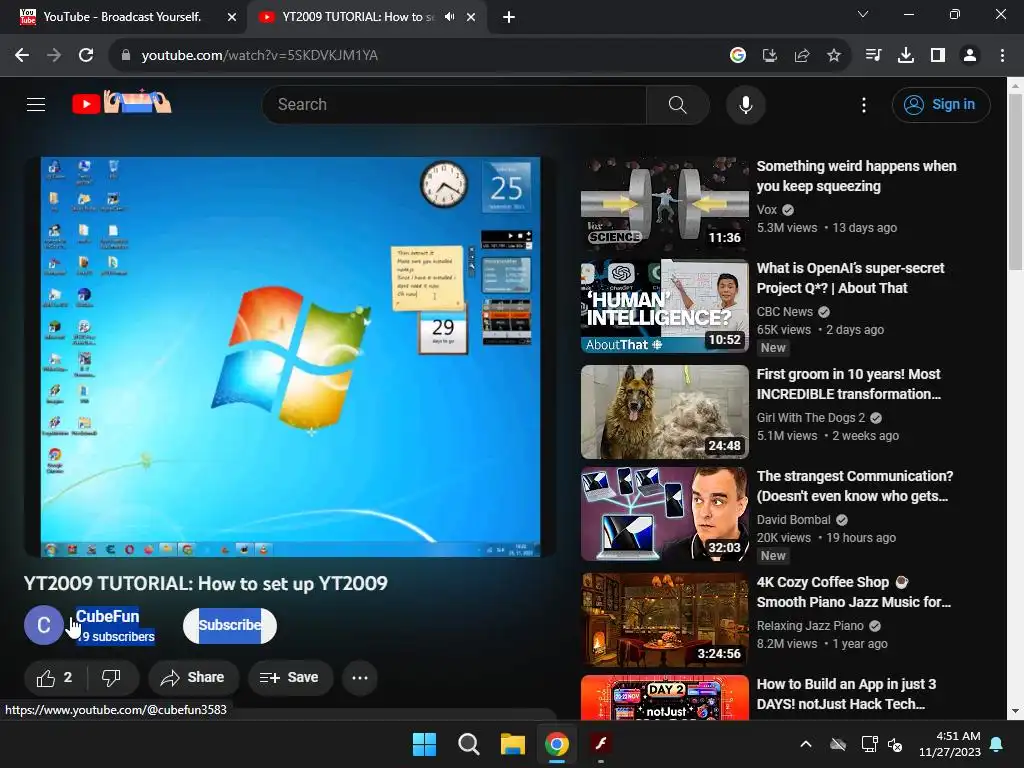The height and width of the screenshot is (768, 1024).
Task: Share this page from the address bar
Action: 802,56
